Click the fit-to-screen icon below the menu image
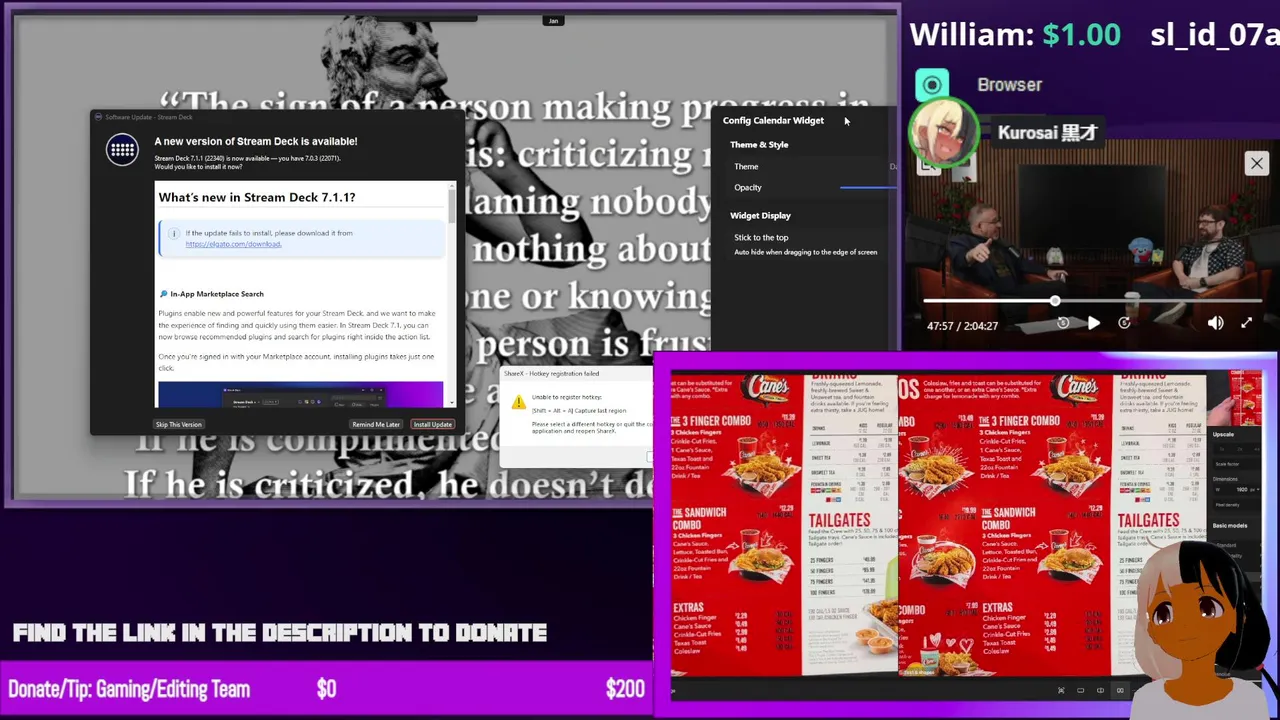Image resolution: width=1280 pixels, height=720 pixels. point(1061,691)
